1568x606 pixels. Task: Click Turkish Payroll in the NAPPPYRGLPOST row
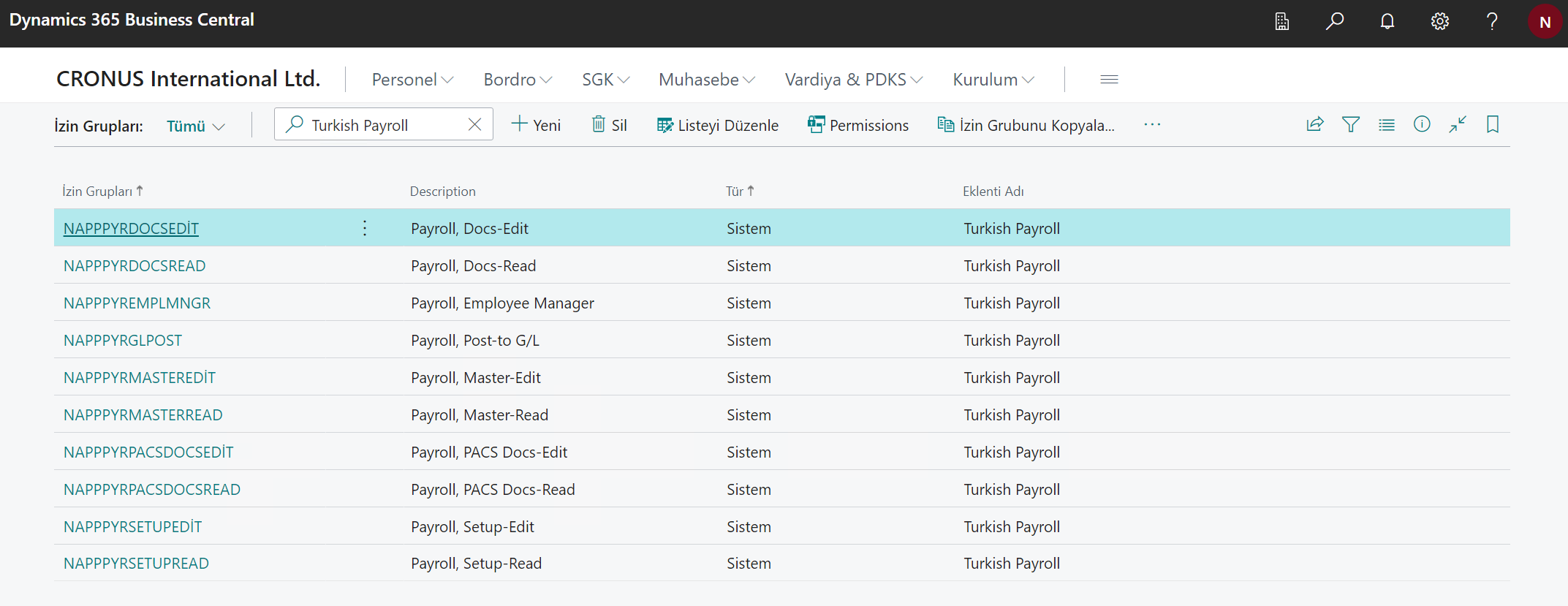1012,340
